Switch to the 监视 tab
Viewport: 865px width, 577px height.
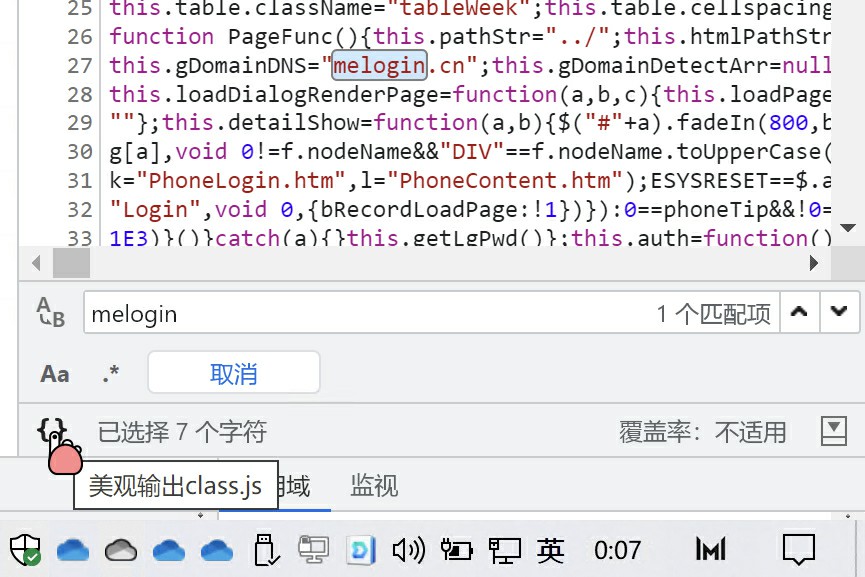[x=374, y=487]
